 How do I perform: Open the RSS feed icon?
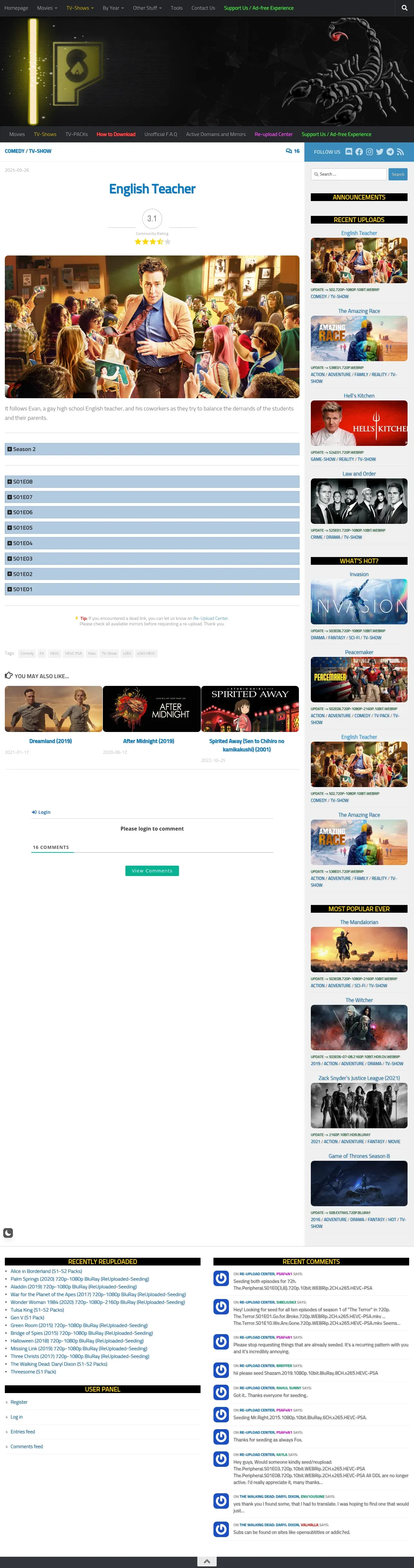400,151
